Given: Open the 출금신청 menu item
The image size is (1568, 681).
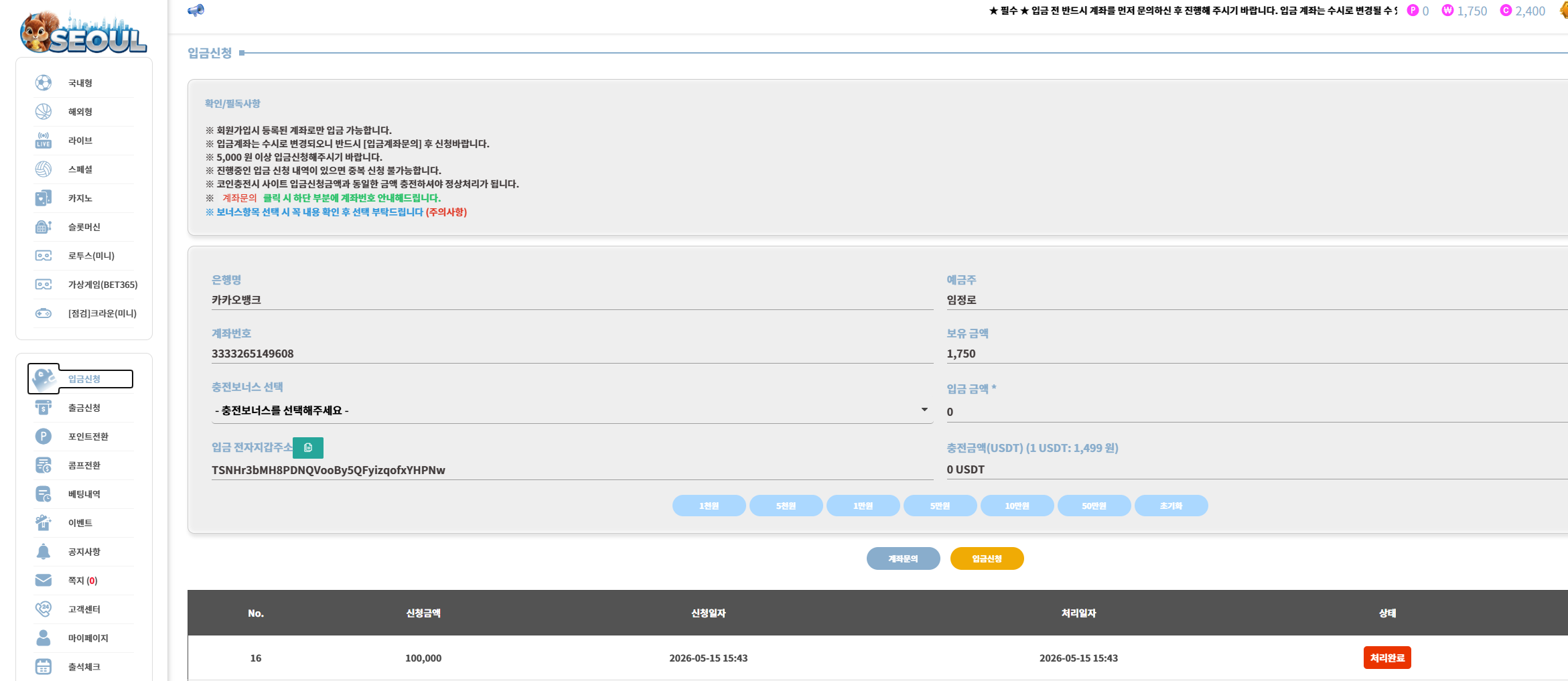Looking at the screenshot, I should point(84,408).
